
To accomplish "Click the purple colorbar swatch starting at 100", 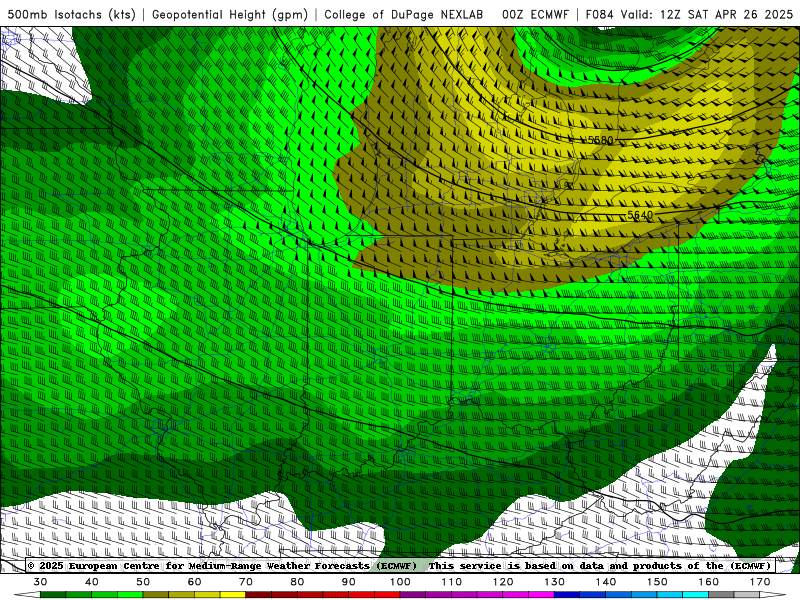I will click(413, 595).
